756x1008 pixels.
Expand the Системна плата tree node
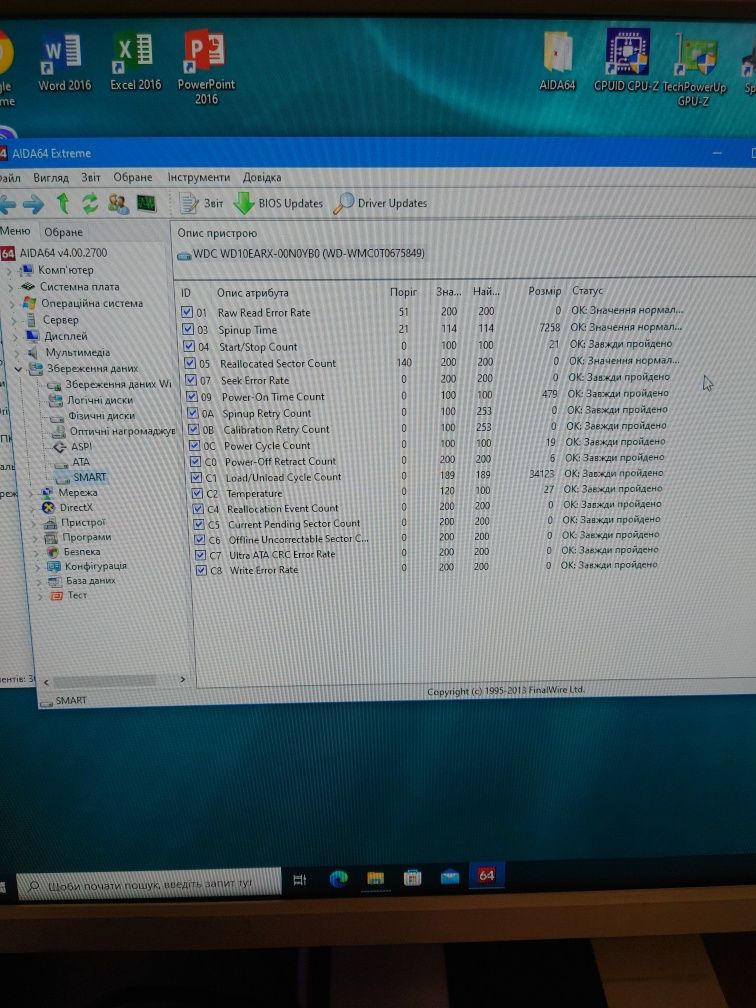pos(10,287)
